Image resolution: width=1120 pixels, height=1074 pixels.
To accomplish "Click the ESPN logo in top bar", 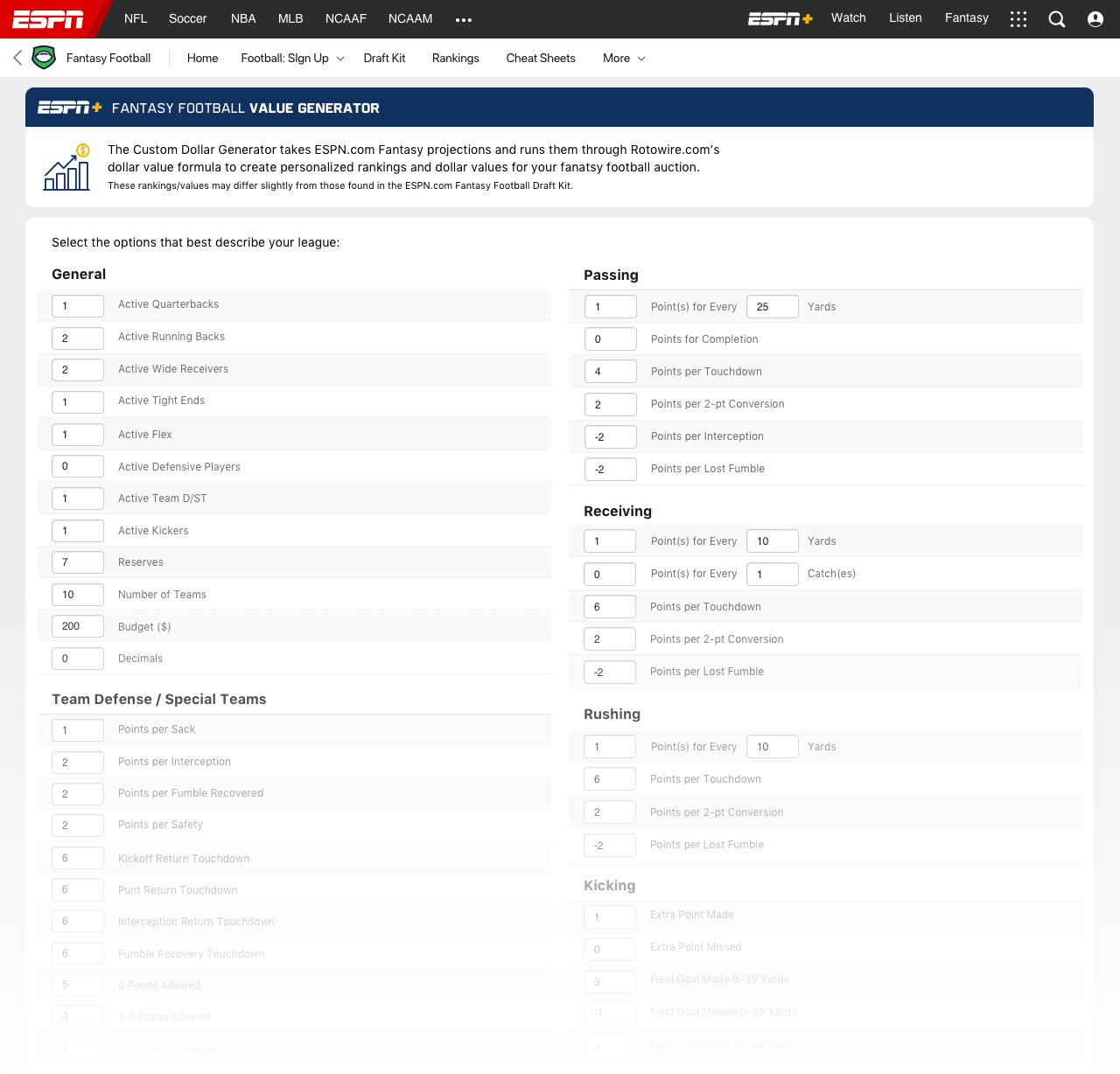I will [48, 19].
